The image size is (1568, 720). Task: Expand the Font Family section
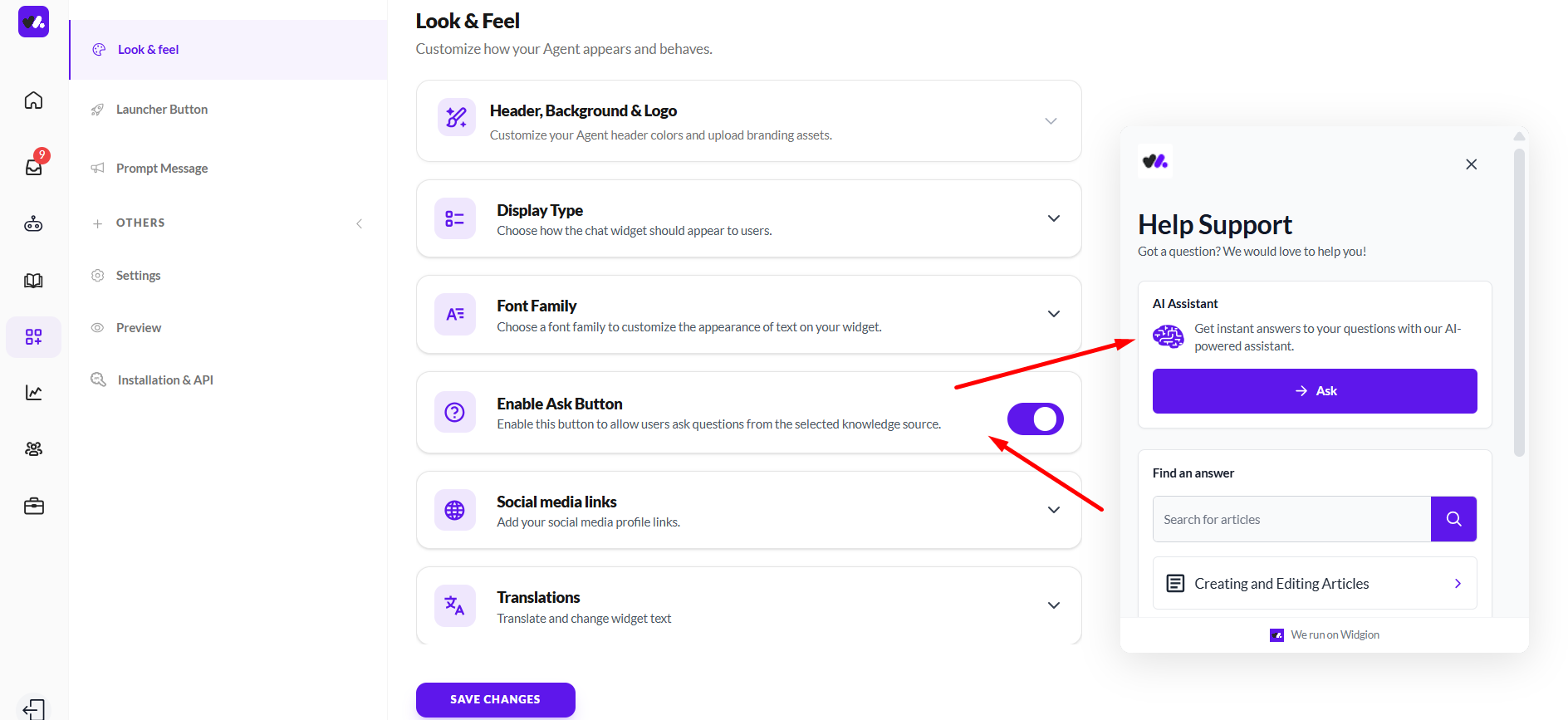coord(1053,314)
